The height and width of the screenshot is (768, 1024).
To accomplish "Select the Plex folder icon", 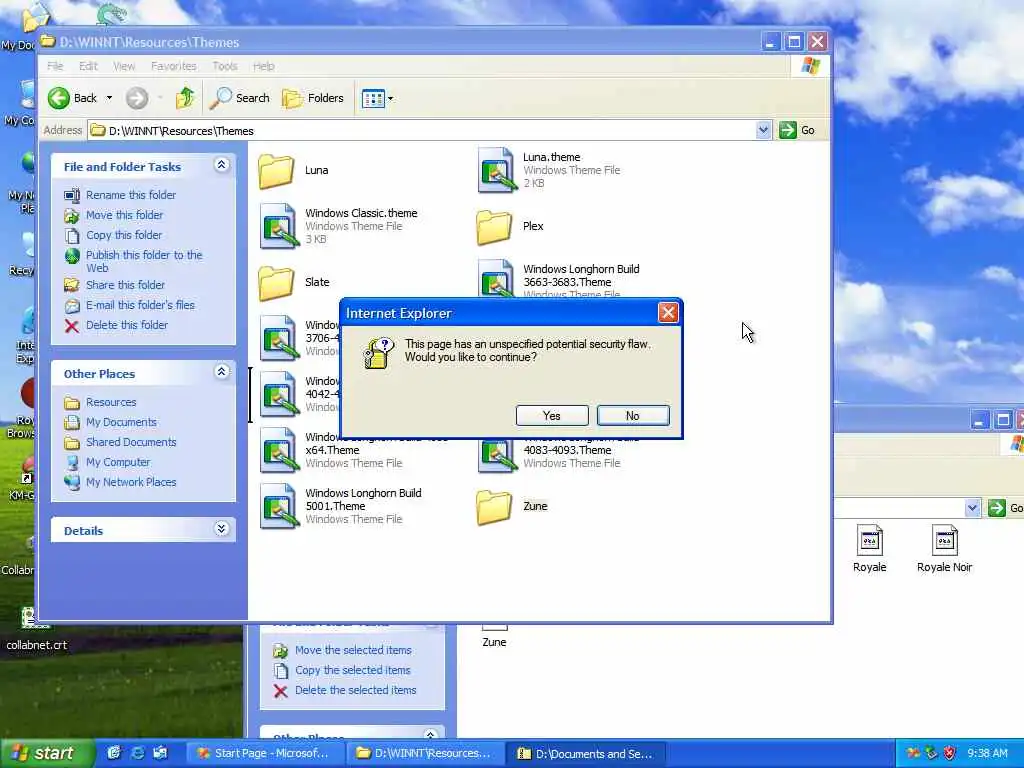I will point(494,227).
